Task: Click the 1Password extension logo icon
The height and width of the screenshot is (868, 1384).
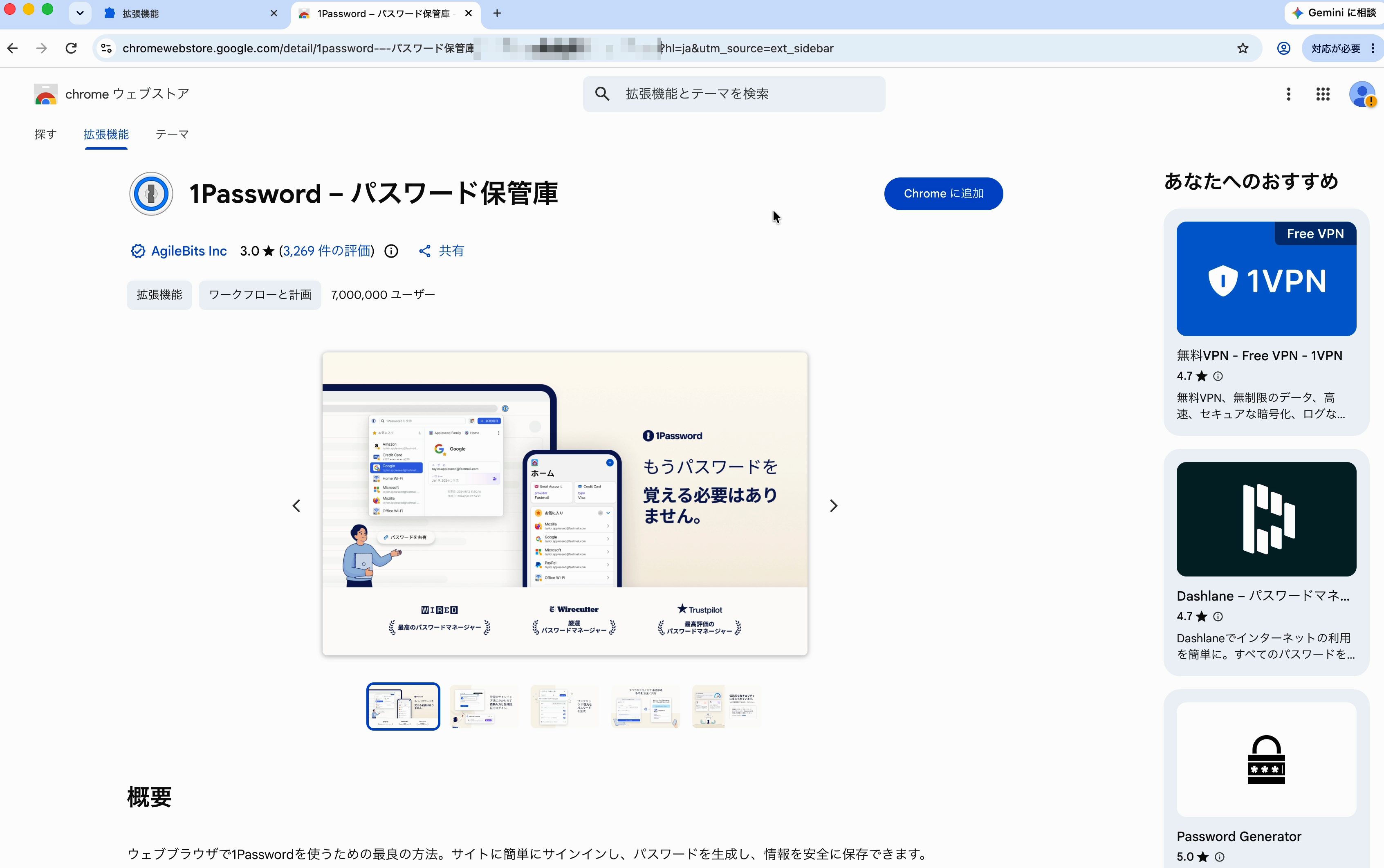Action: tap(151, 193)
